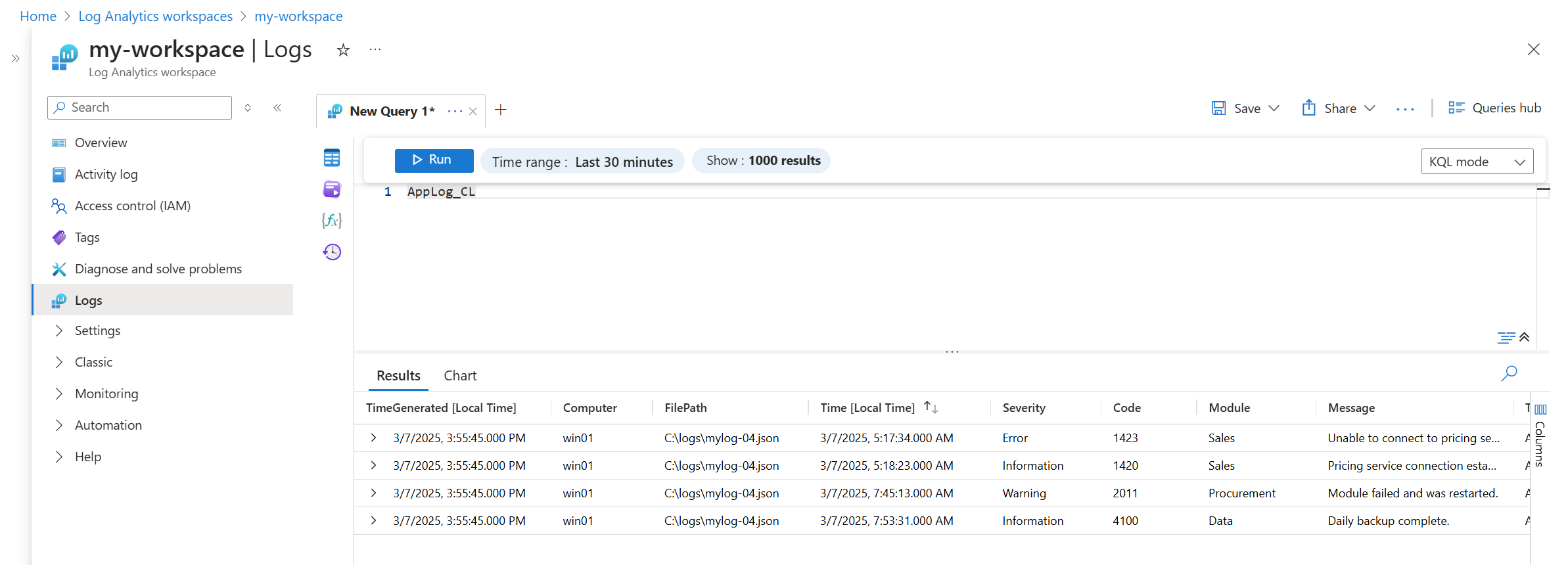This screenshot has height=565, width=1568.
Task: Close the New Query 1 tab
Action: (x=473, y=112)
